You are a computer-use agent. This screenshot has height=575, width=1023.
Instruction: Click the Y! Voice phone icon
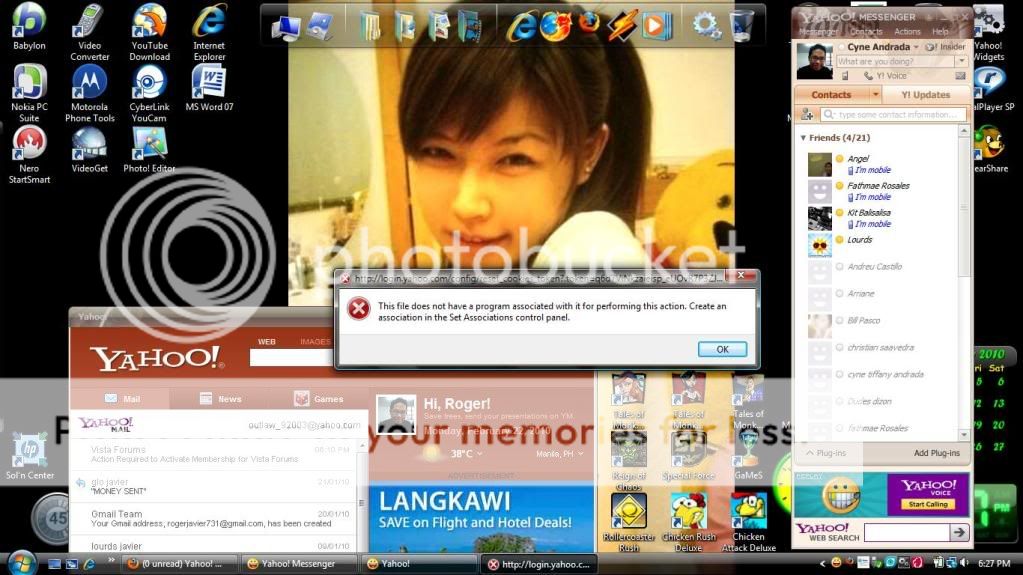coord(867,76)
